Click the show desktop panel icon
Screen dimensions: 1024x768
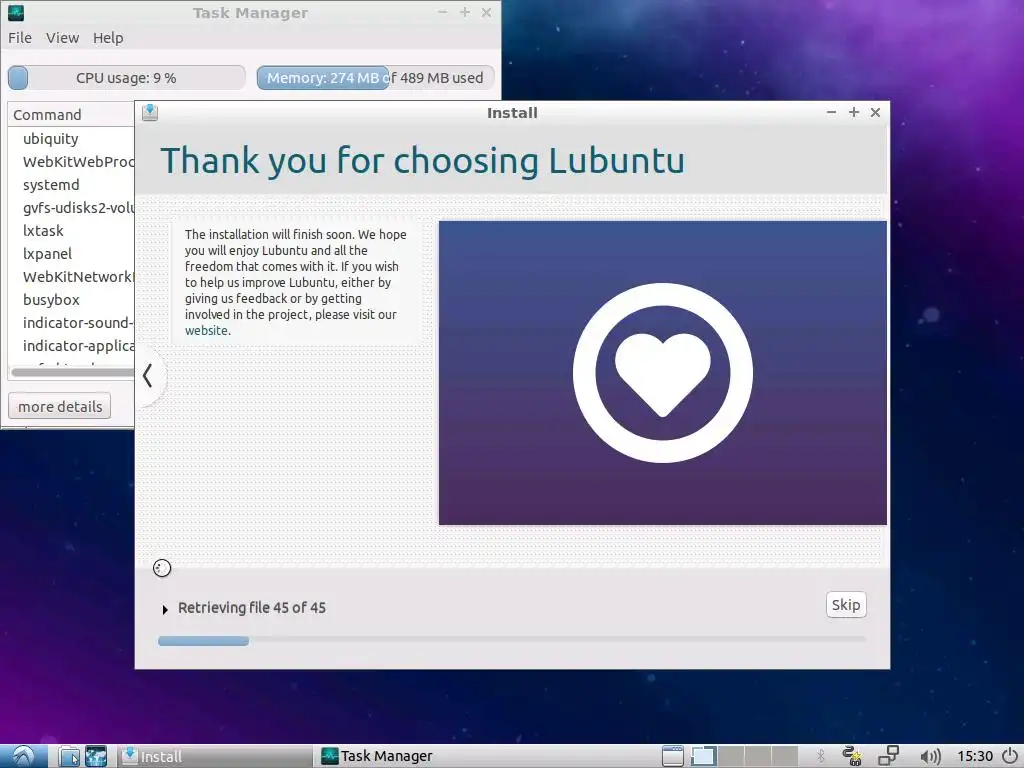(673, 756)
